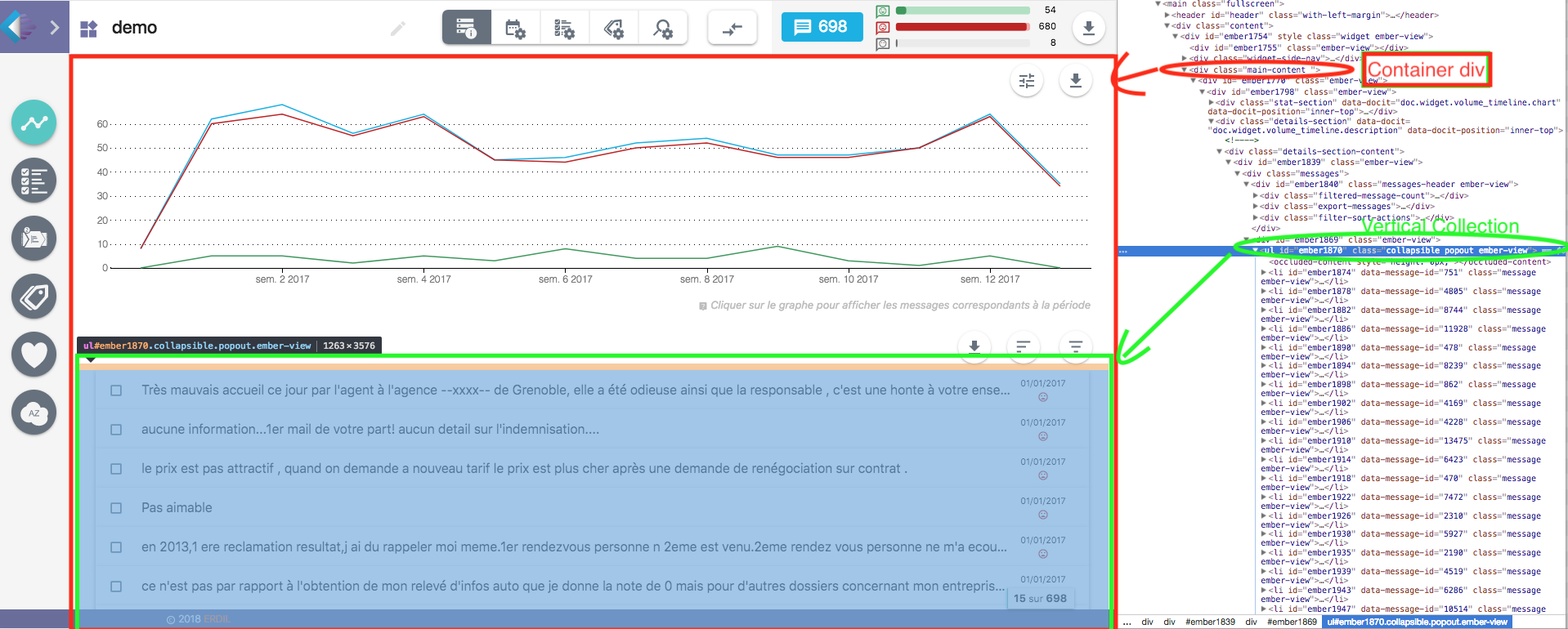
Task: Expand the stat-section div node
Action: point(1212,102)
